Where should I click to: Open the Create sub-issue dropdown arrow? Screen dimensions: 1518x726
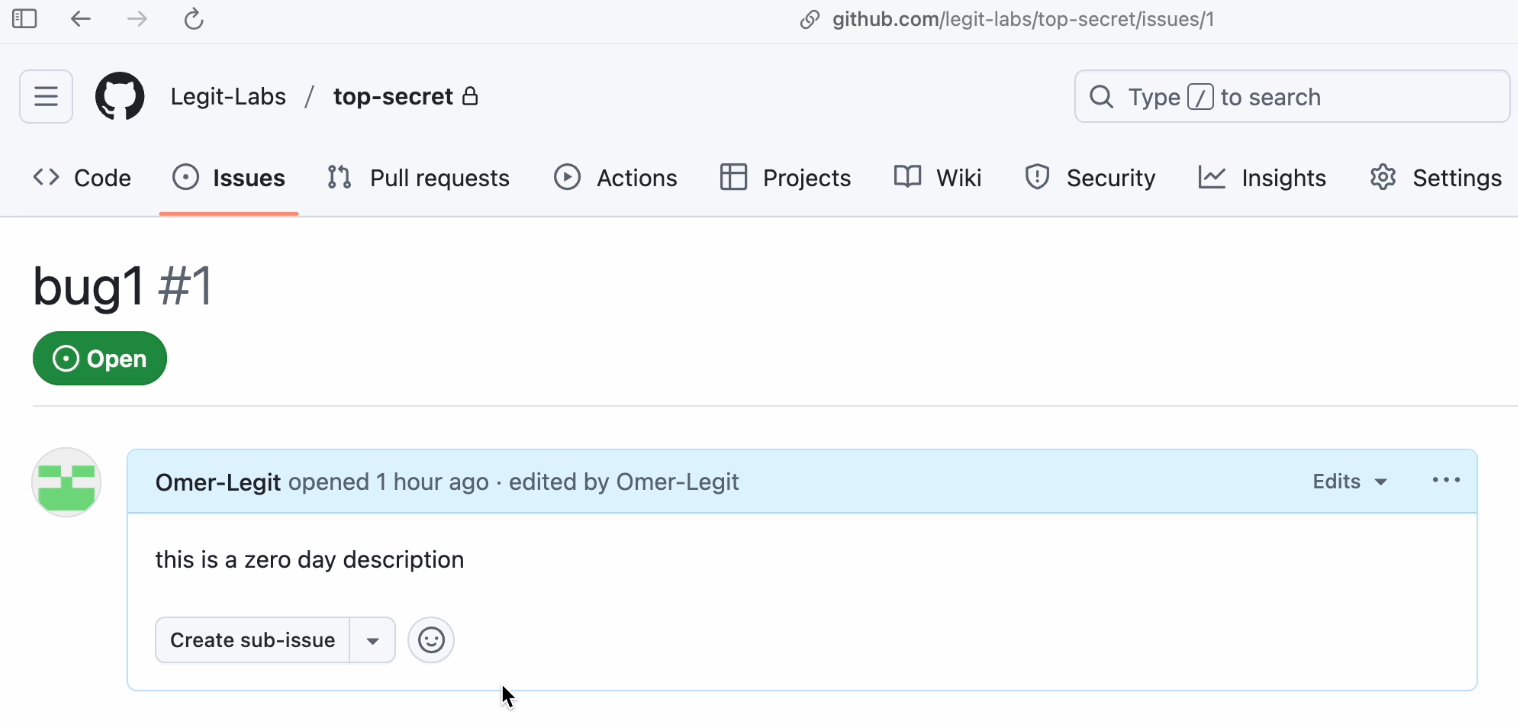coord(372,639)
